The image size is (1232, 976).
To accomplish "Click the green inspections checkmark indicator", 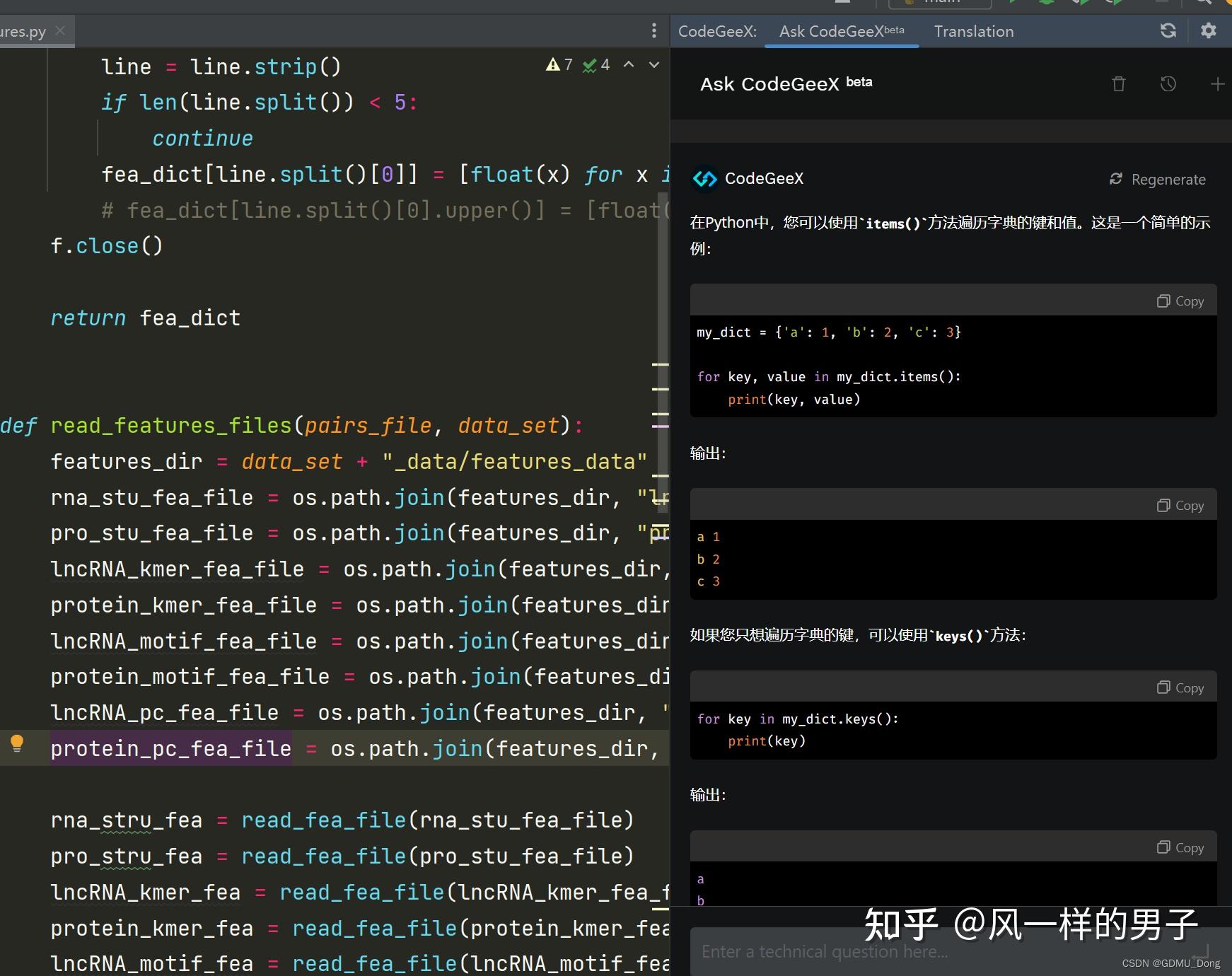I will point(594,64).
